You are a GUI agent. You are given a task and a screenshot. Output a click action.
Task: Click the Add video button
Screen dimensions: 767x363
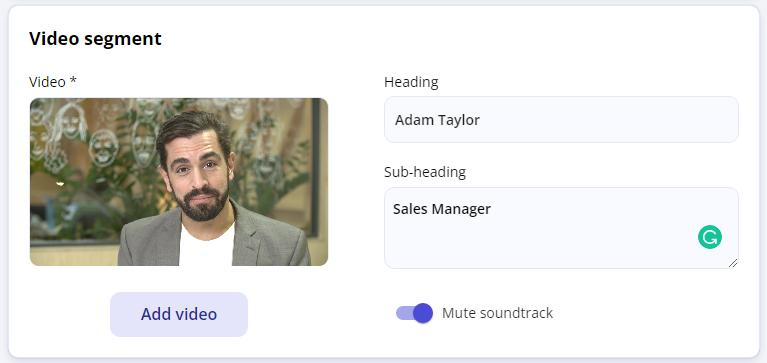(x=179, y=314)
